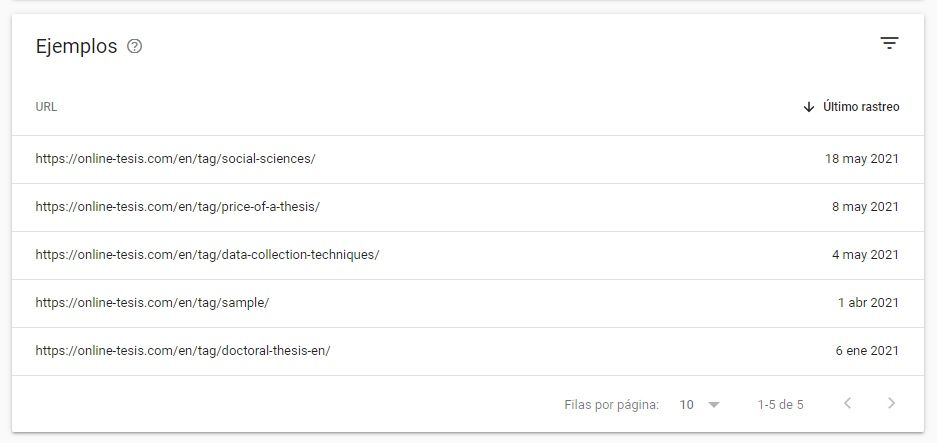The width and height of the screenshot is (937, 443).
Task: Open the price-of-a-thesis tag URL row
Action: coord(468,207)
